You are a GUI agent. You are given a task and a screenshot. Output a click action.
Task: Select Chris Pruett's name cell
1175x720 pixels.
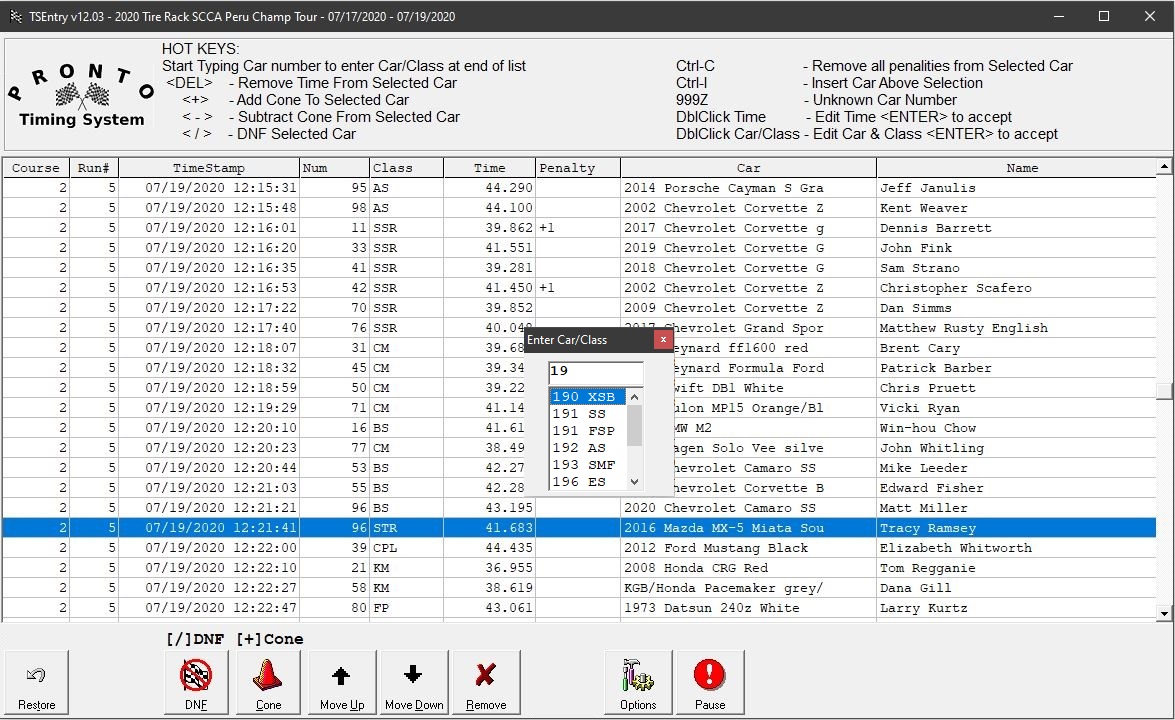tap(1015, 387)
